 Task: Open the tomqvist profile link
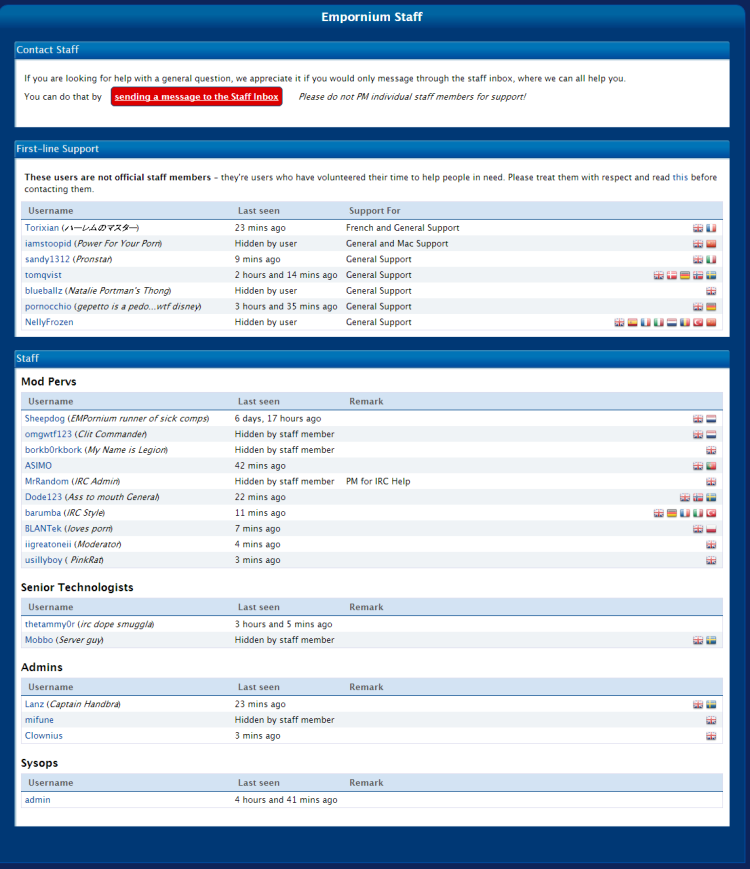click(43, 275)
